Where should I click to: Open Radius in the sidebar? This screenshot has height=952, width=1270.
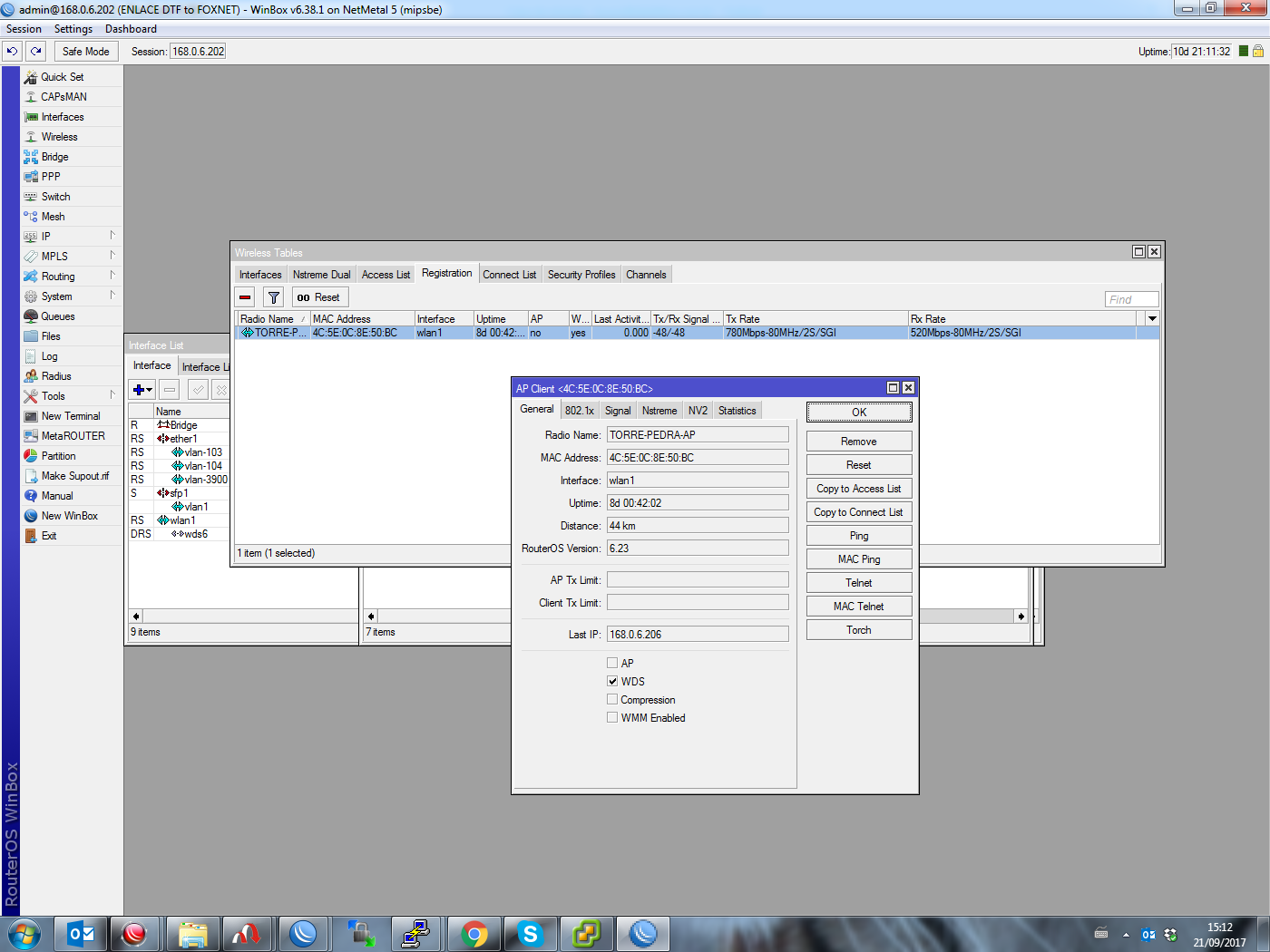point(56,376)
